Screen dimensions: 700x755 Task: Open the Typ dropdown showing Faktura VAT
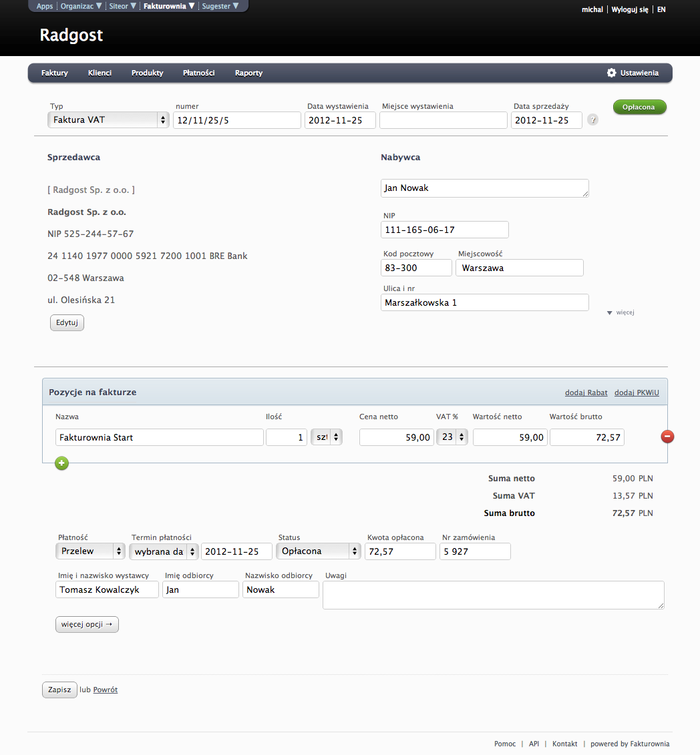coord(108,120)
